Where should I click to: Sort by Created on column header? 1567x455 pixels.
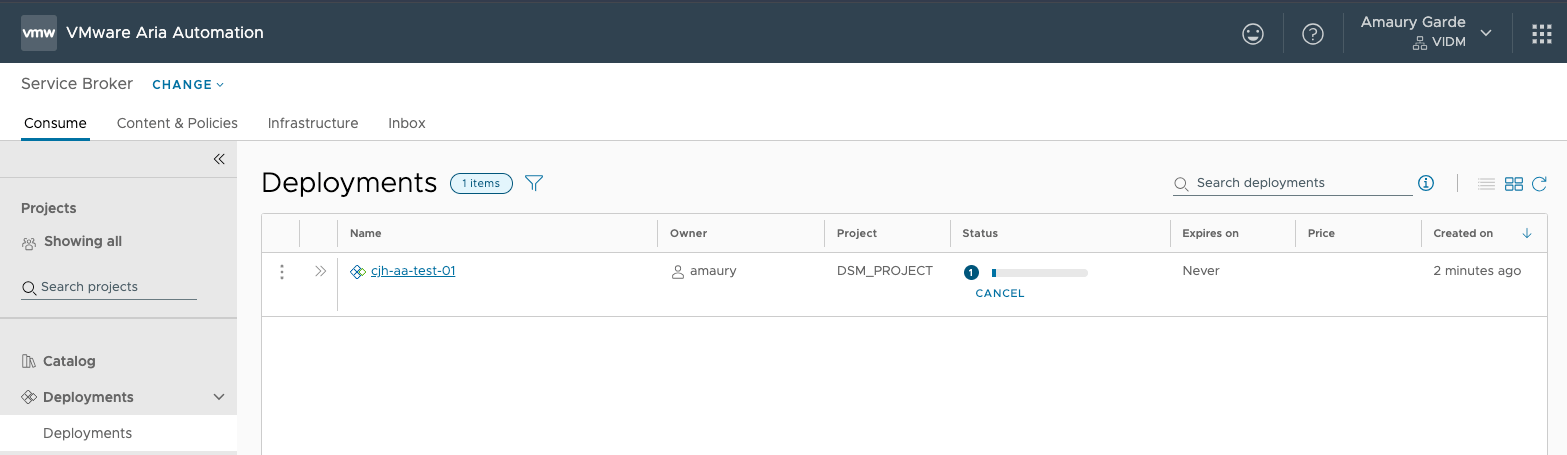pos(1463,233)
